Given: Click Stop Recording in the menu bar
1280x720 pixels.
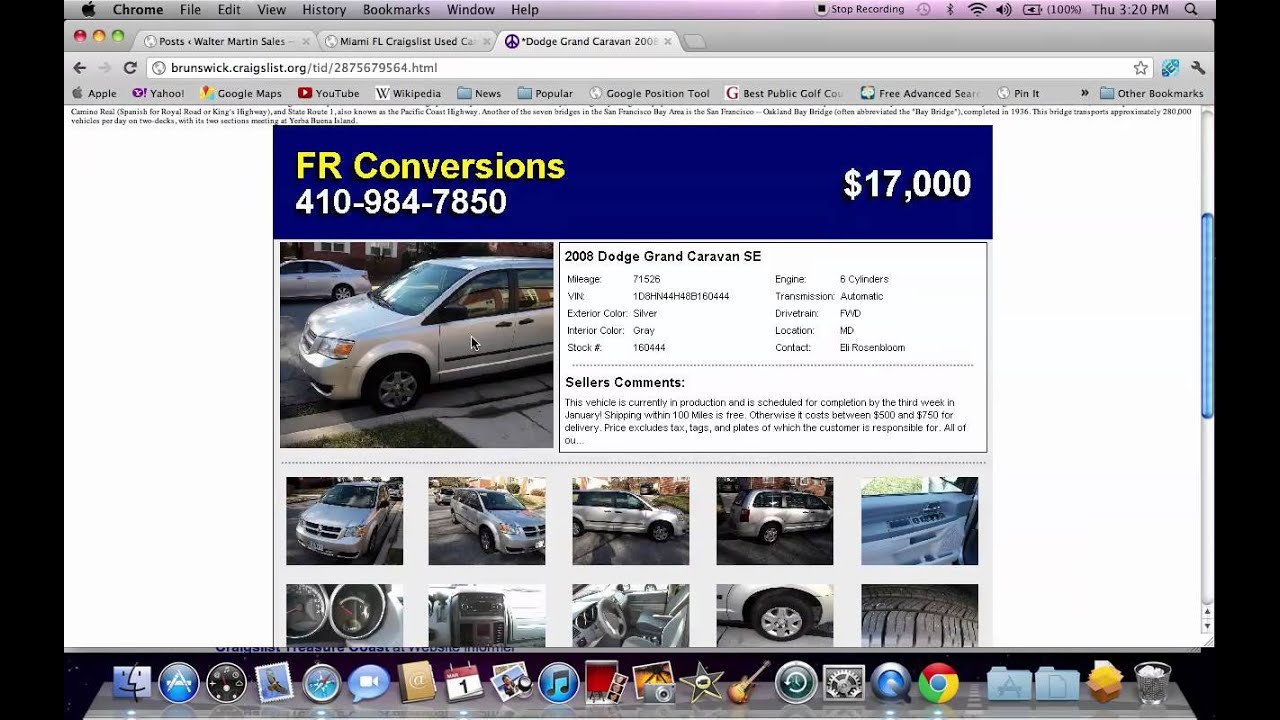Looking at the screenshot, I should [x=860, y=10].
